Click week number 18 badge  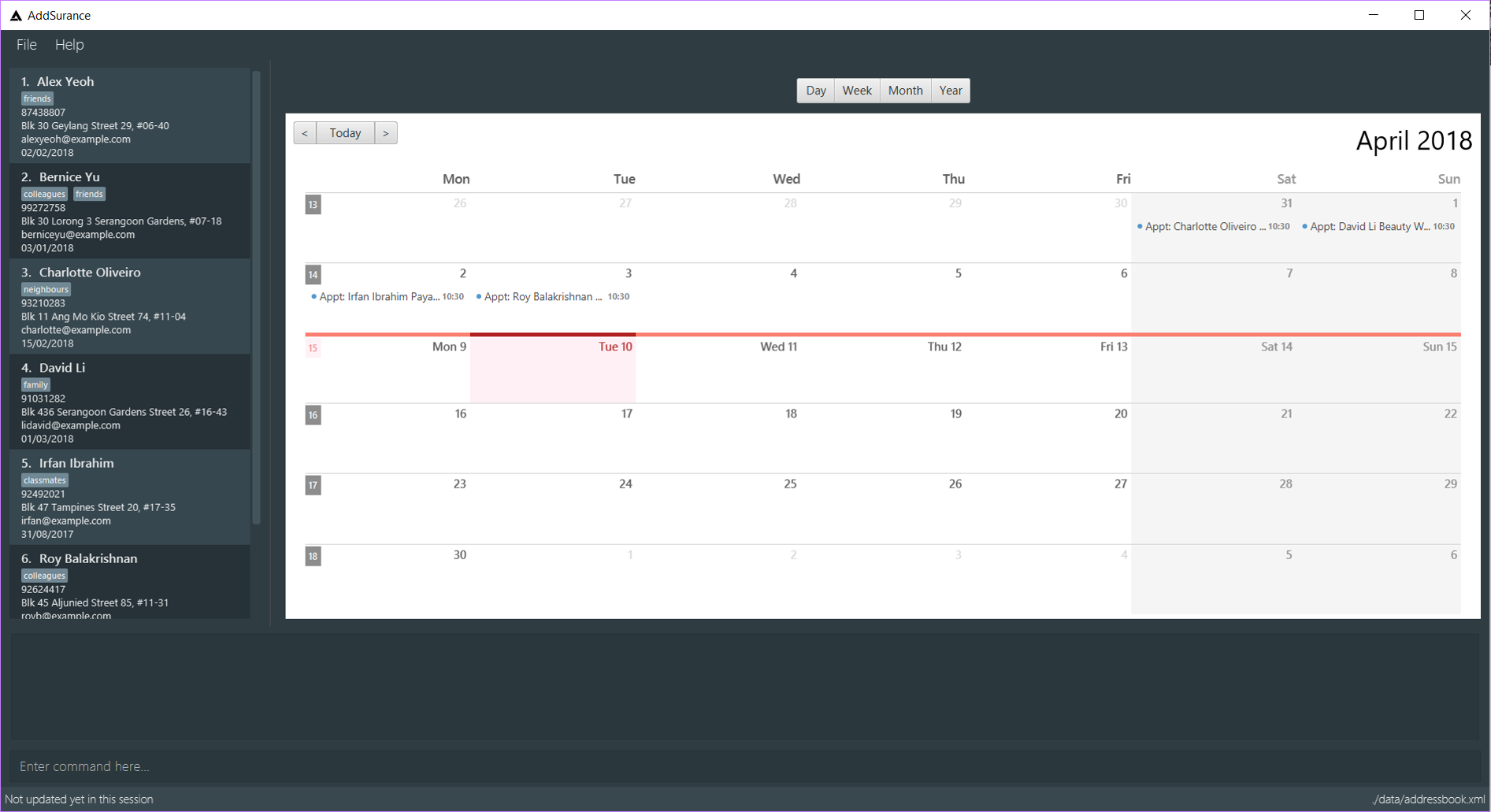click(x=313, y=556)
